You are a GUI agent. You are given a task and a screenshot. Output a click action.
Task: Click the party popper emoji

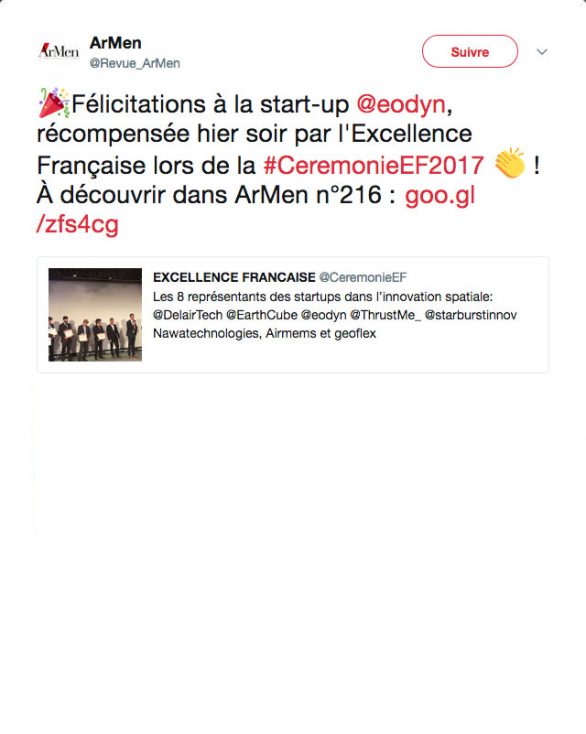click(53, 103)
